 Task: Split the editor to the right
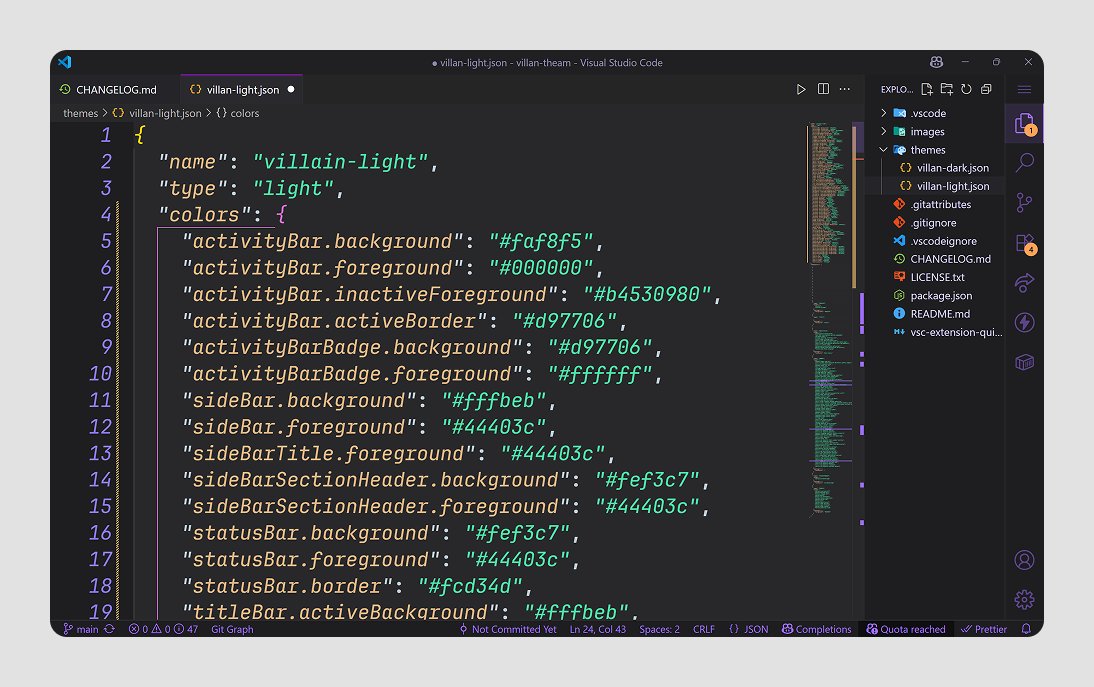pyautogui.click(x=823, y=89)
